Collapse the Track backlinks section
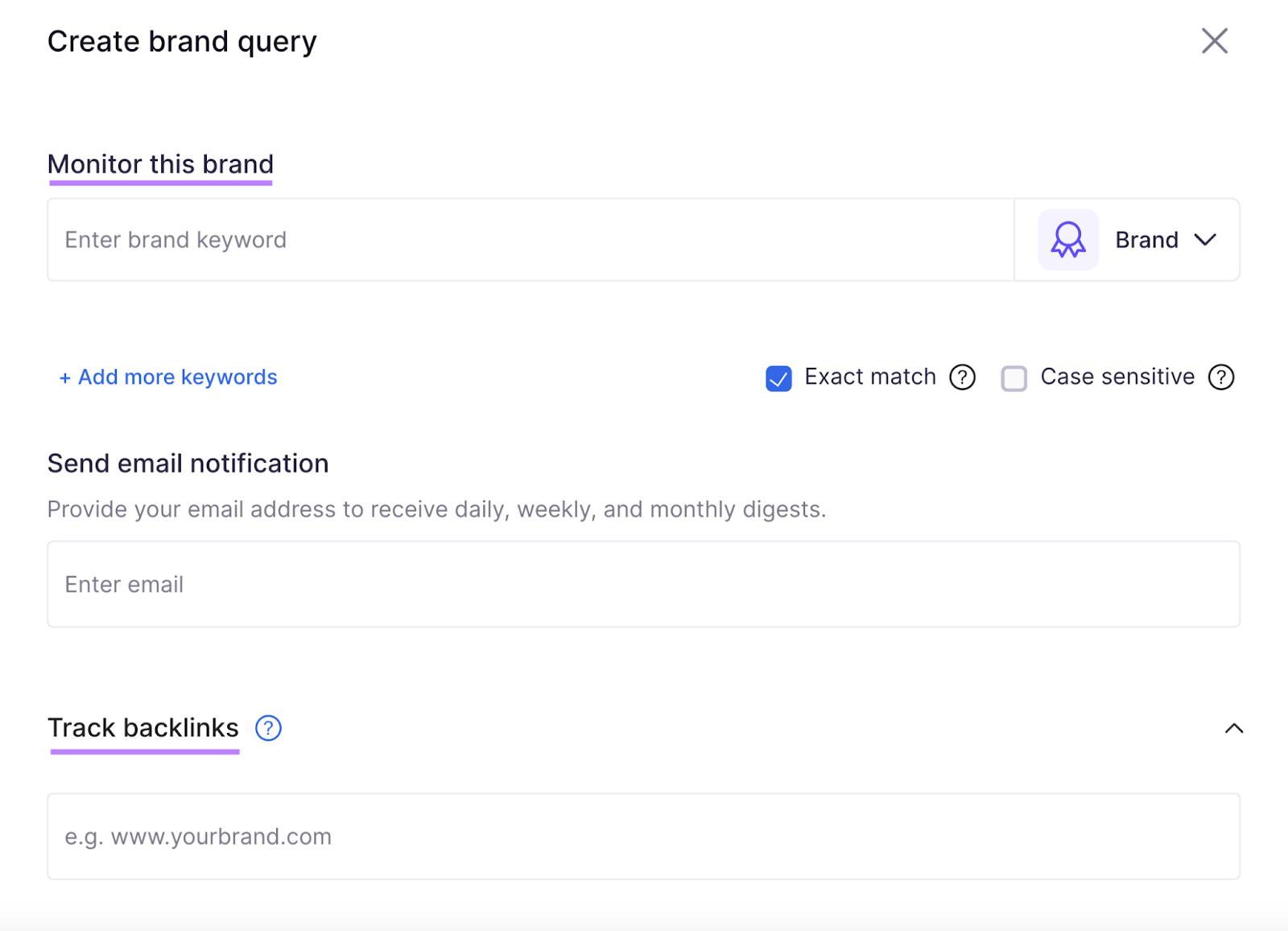 [1233, 729]
